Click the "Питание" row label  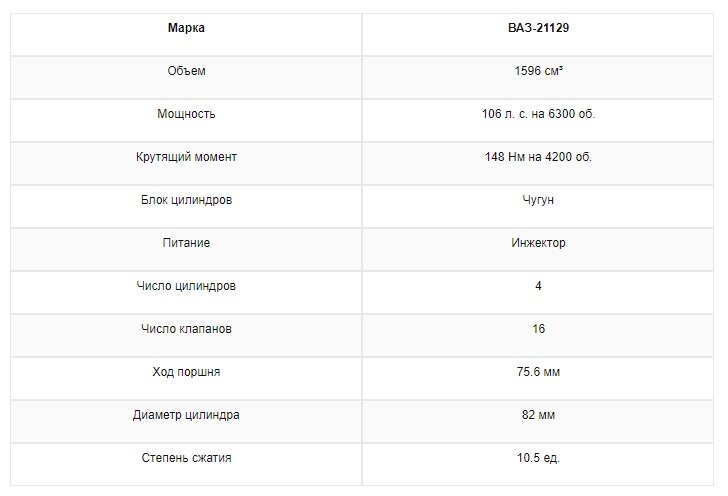186,243
